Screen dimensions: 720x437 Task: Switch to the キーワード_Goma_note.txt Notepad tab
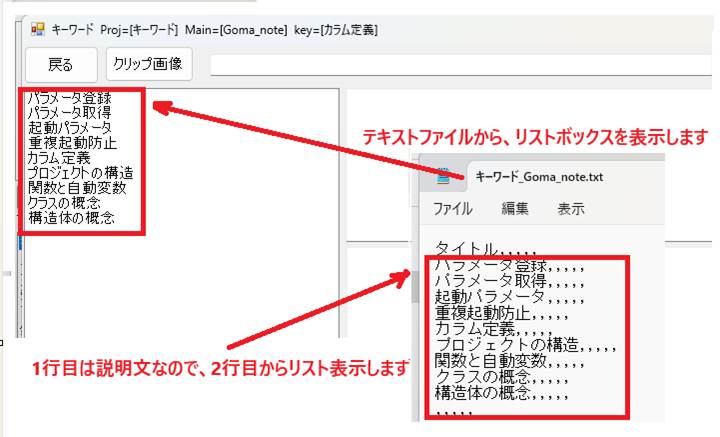click(539, 177)
